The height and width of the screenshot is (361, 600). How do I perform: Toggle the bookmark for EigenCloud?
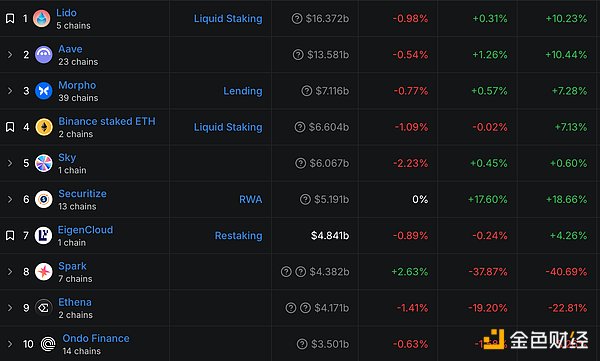tap(10, 235)
